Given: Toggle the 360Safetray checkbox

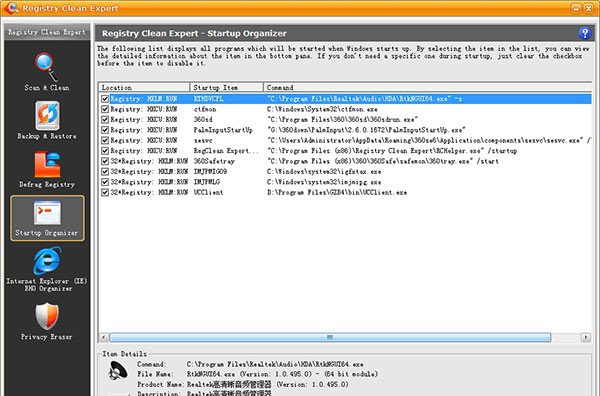Looking at the screenshot, I should click(105, 161).
